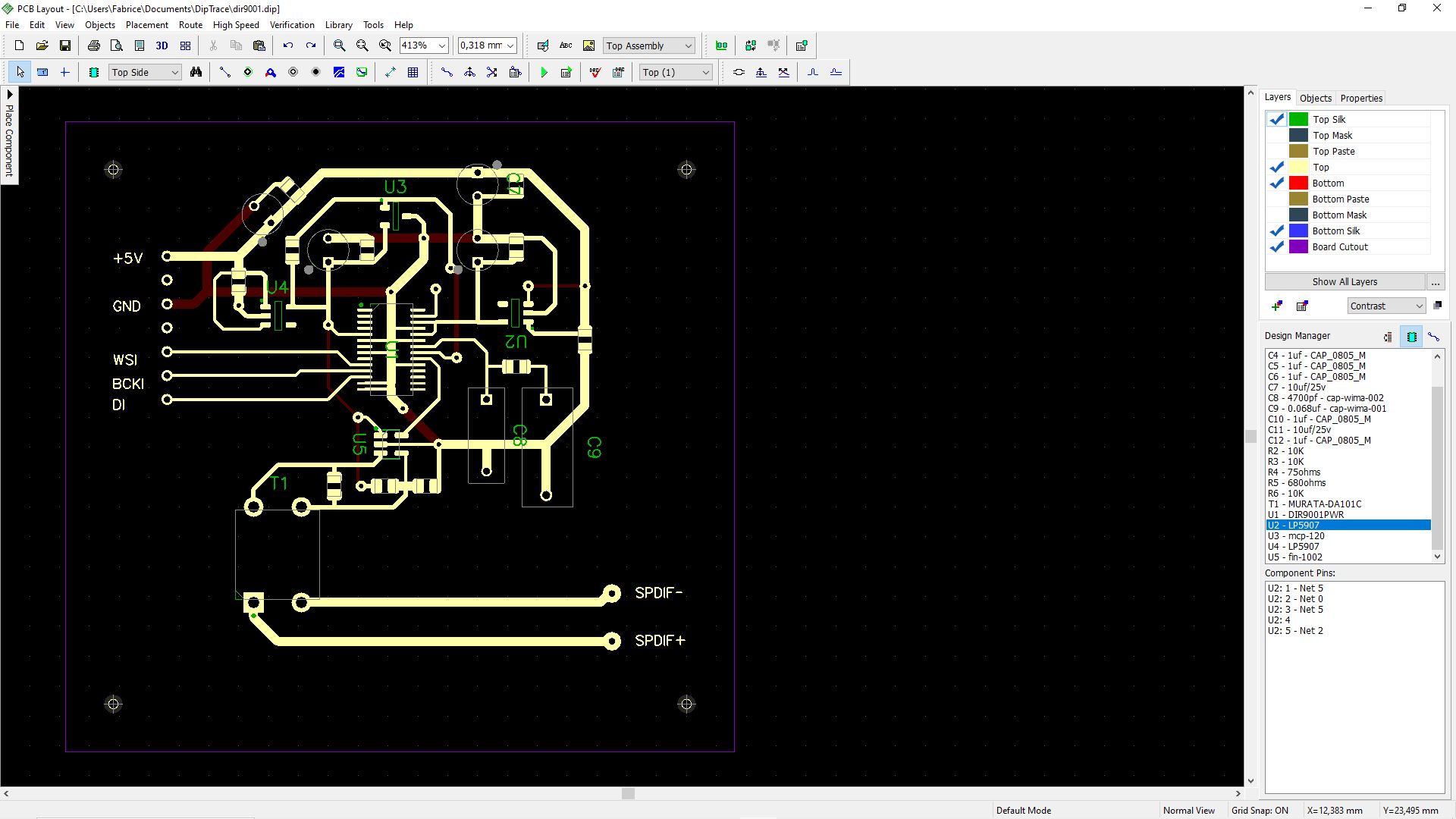Open the 413% zoom level dropdown
1456x819 pixels.
coord(442,45)
